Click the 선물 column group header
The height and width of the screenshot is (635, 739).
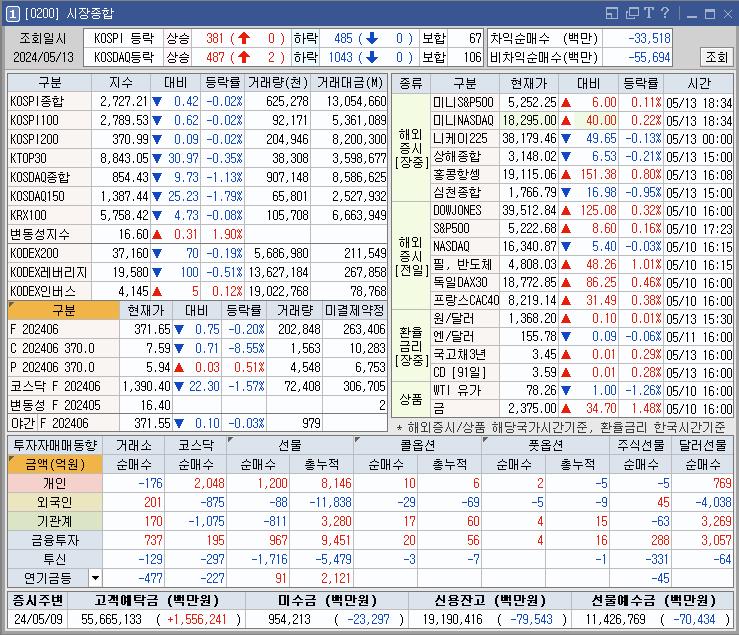point(289,445)
